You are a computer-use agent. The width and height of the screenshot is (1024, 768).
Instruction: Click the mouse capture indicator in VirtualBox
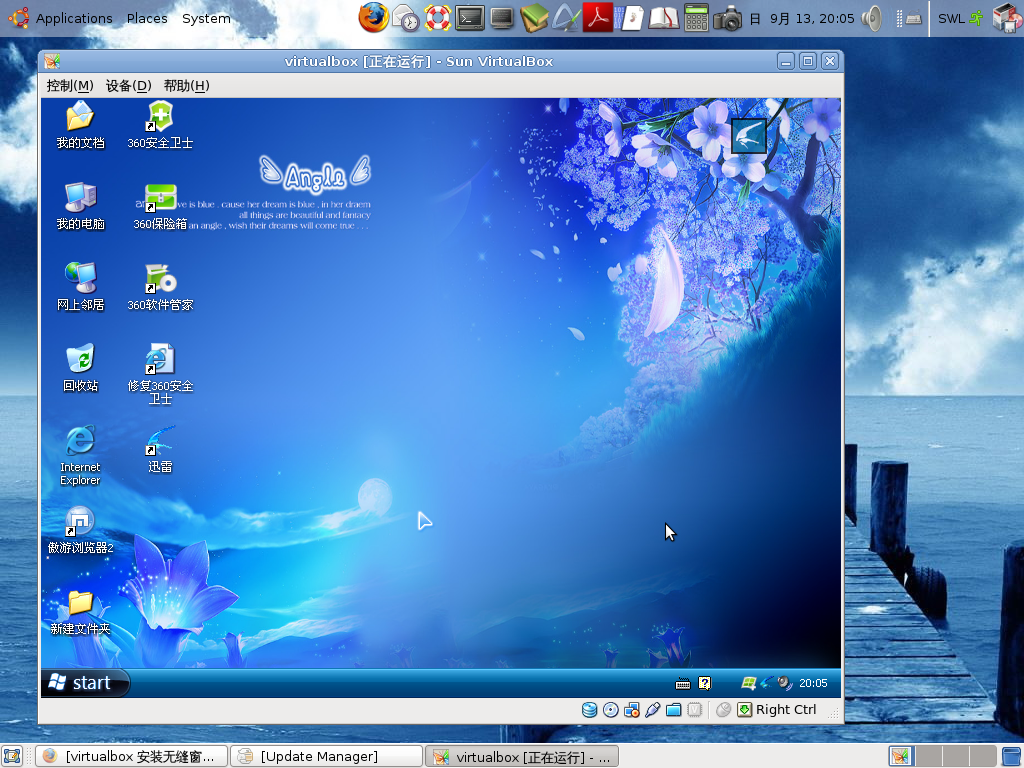(x=723, y=710)
